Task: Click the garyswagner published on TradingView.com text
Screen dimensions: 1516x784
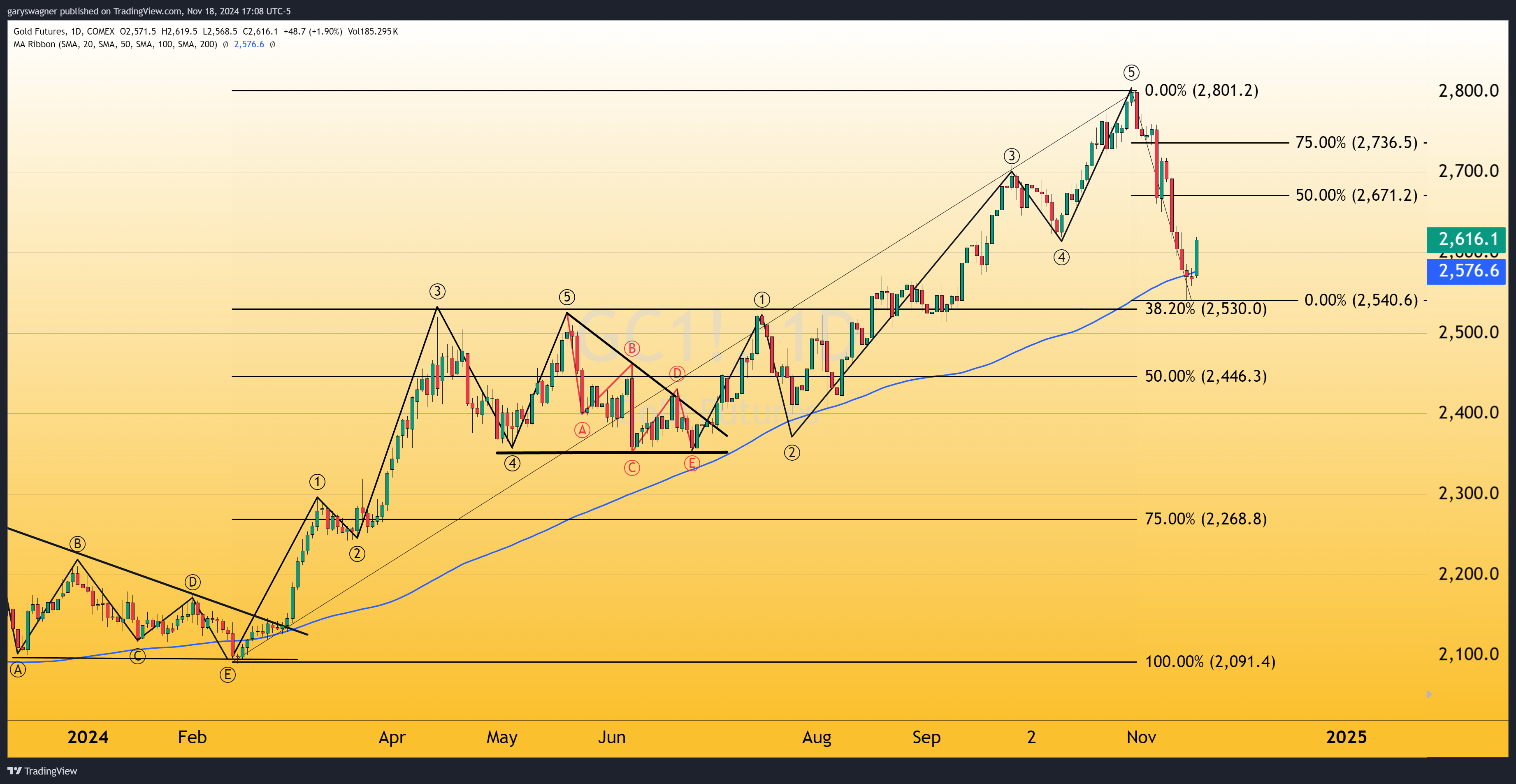Action: [x=94, y=11]
